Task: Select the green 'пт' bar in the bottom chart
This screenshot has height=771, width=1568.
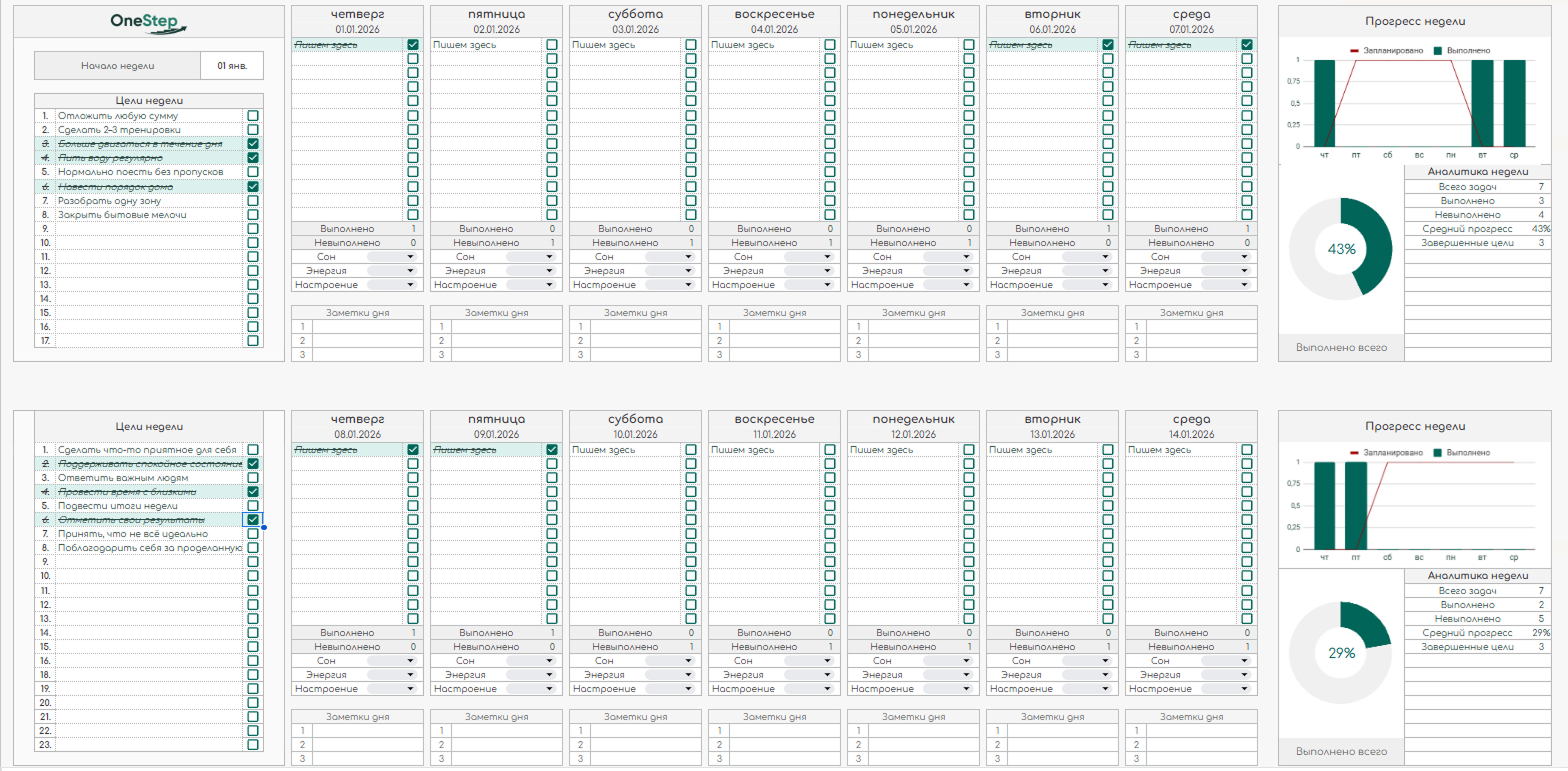Action: pos(1355,505)
